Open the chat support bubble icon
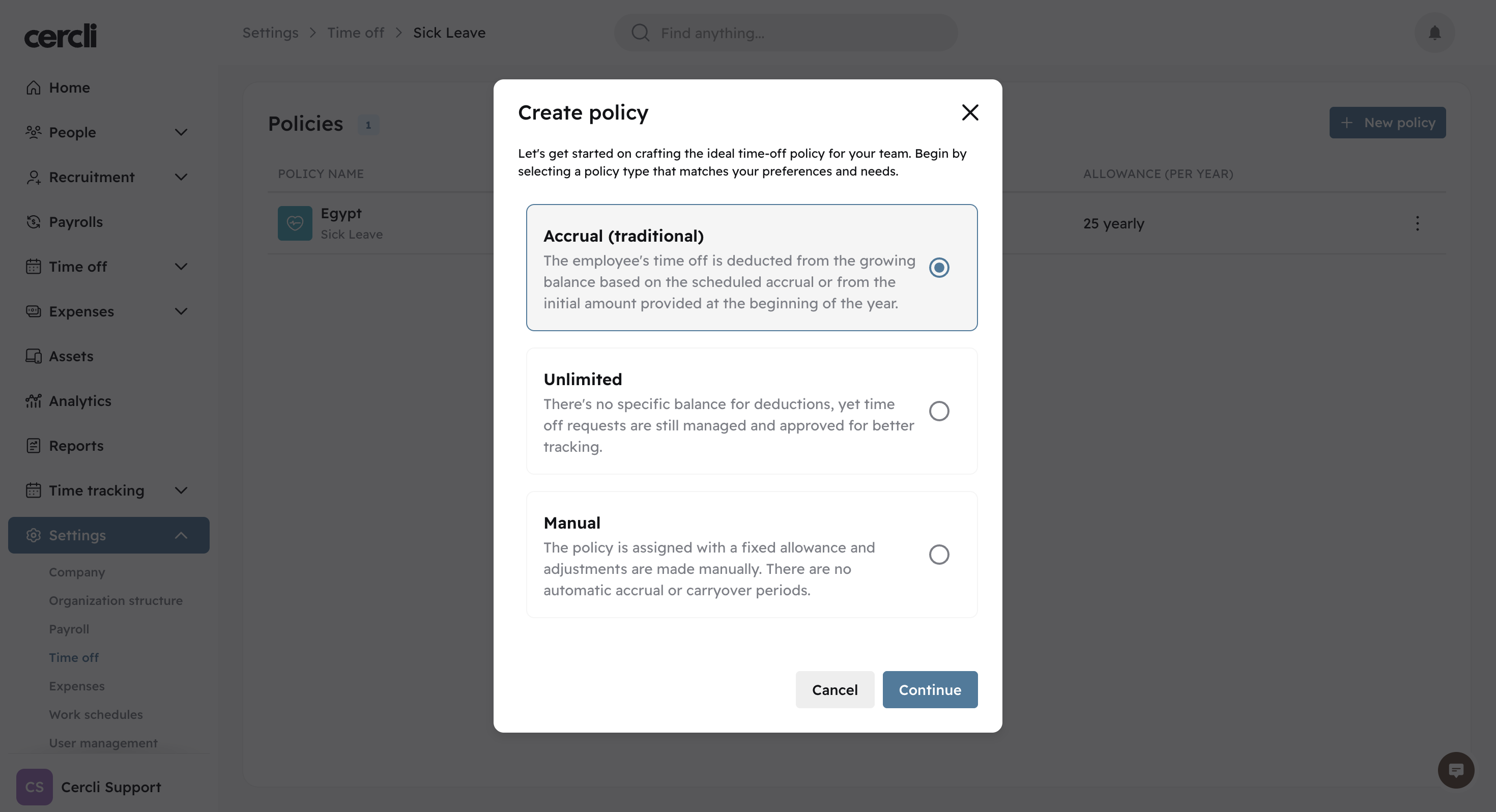 pyautogui.click(x=1455, y=770)
